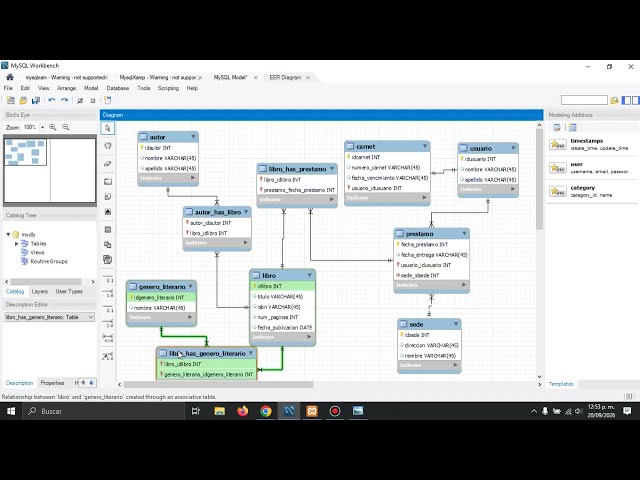
Task: Undo the last action
Action: click(51, 100)
